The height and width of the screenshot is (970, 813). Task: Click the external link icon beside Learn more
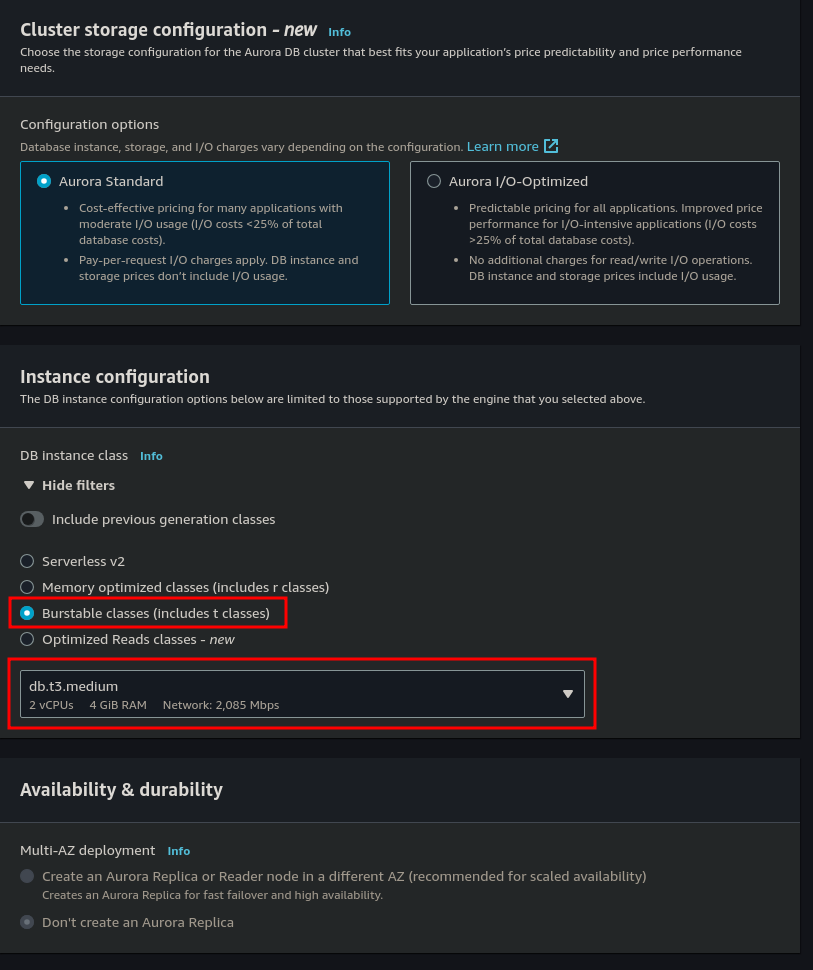551,146
